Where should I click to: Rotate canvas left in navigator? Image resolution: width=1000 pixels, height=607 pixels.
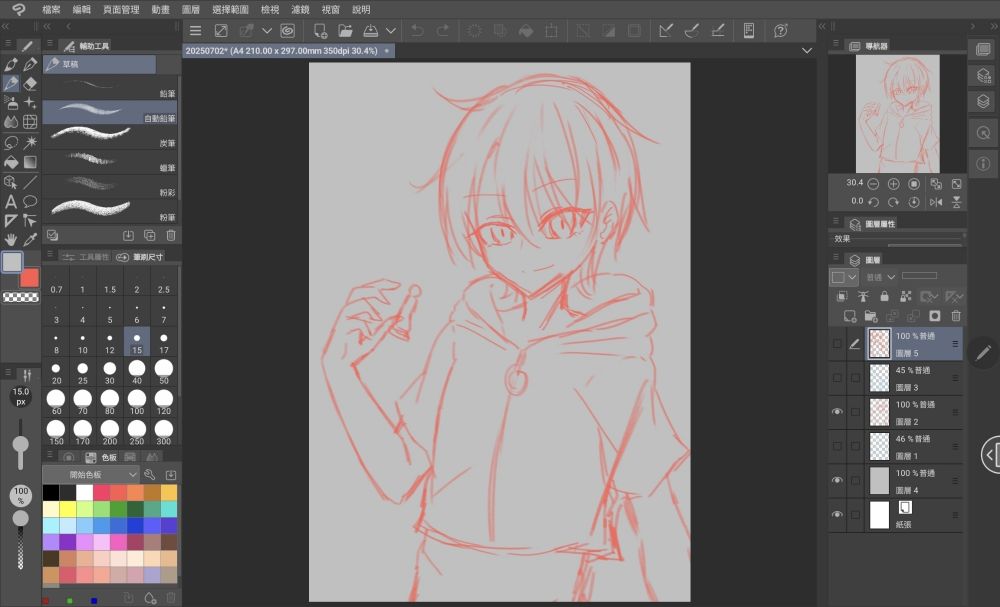pos(873,202)
